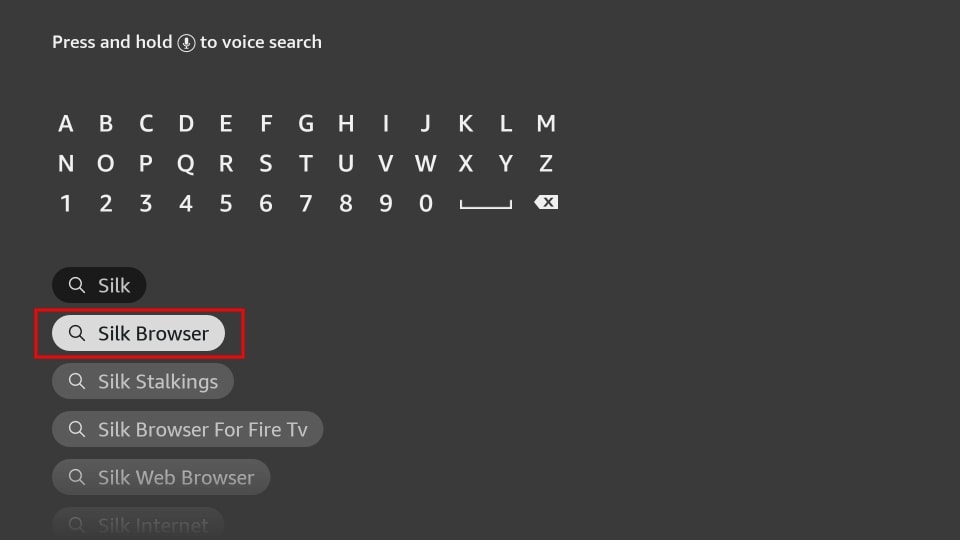Click the microphone voice search icon
Viewport: 960px width, 540px height.
pos(186,43)
